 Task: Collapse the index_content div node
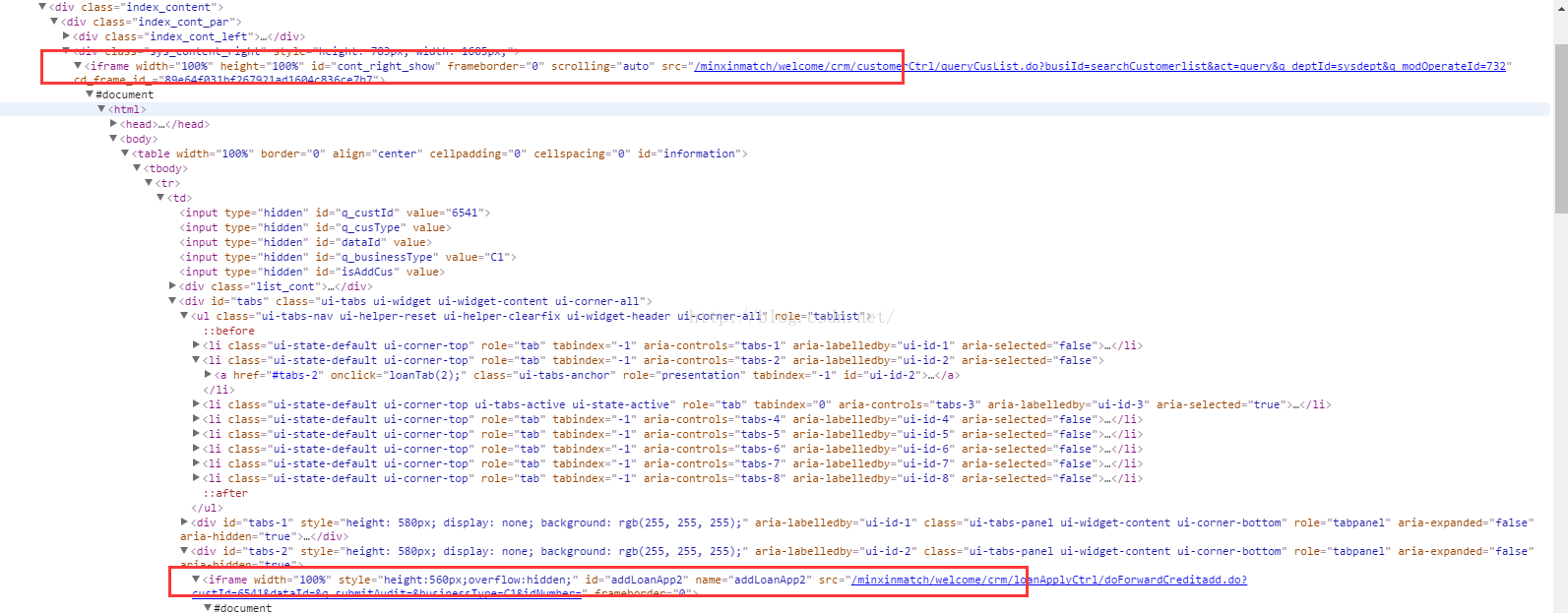[x=42, y=7]
